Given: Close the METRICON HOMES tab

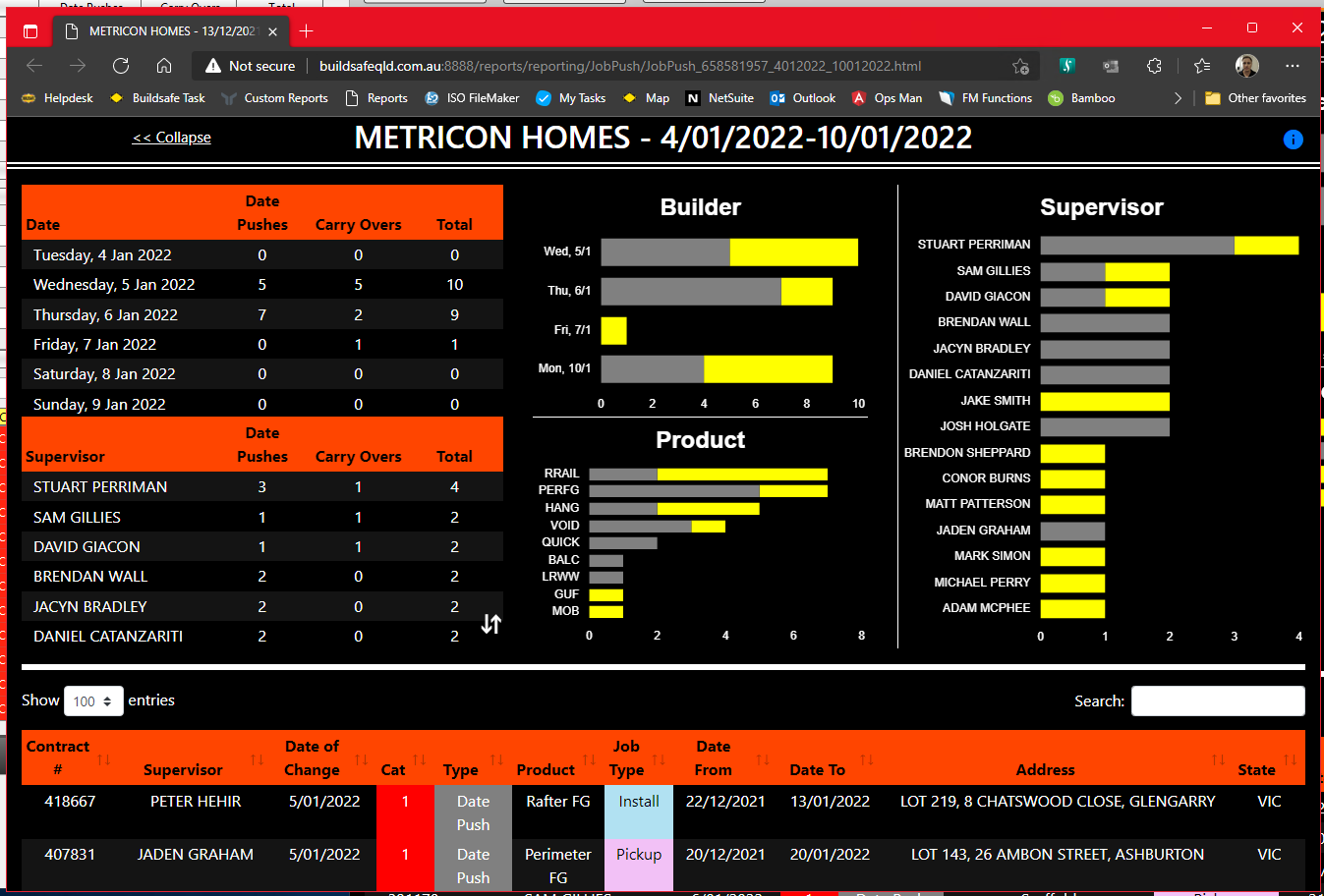Looking at the screenshot, I should 272,31.
